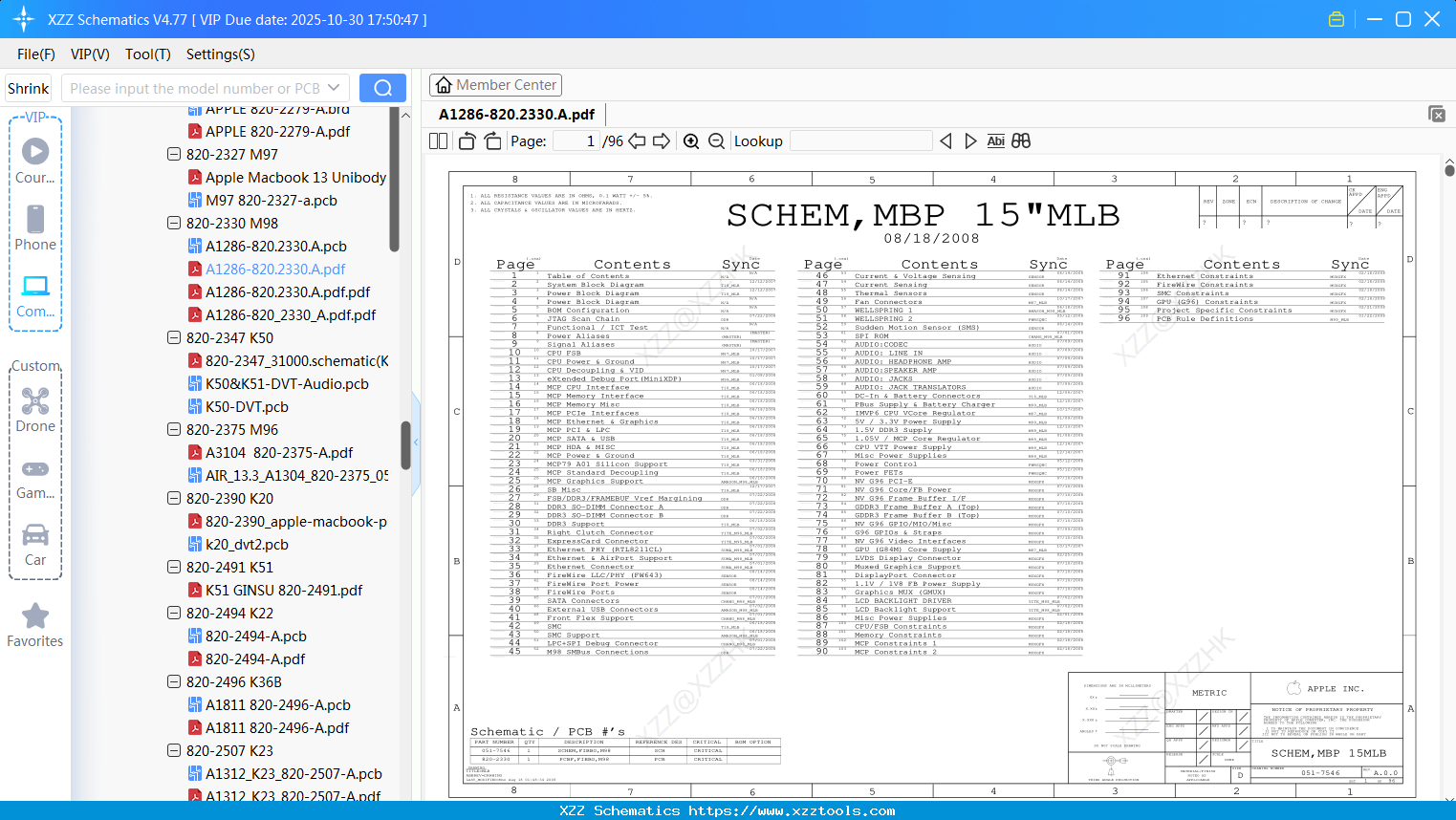This screenshot has width=1456, height=820.
Task: Open k20_dvt2.pcb file
Action: (x=247, y=544)
